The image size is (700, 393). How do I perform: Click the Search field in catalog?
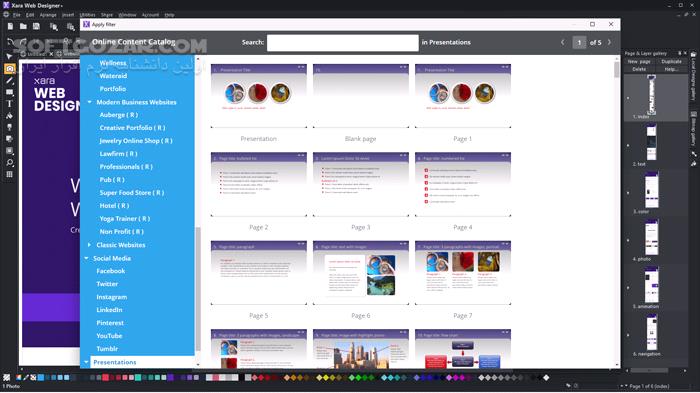click(343, 43)
